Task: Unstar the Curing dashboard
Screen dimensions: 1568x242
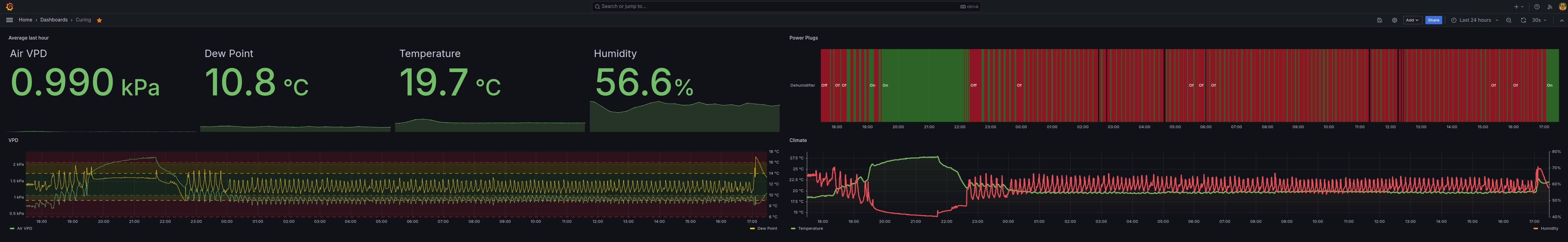Action: coord(99,20)
